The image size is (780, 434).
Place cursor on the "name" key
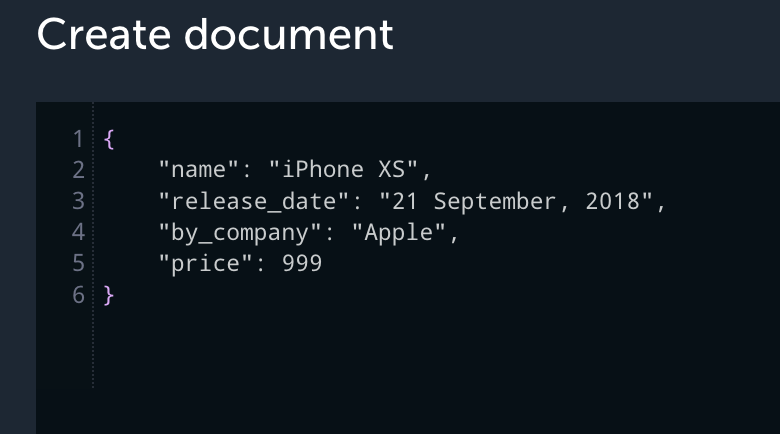click(x=199, y=170)
